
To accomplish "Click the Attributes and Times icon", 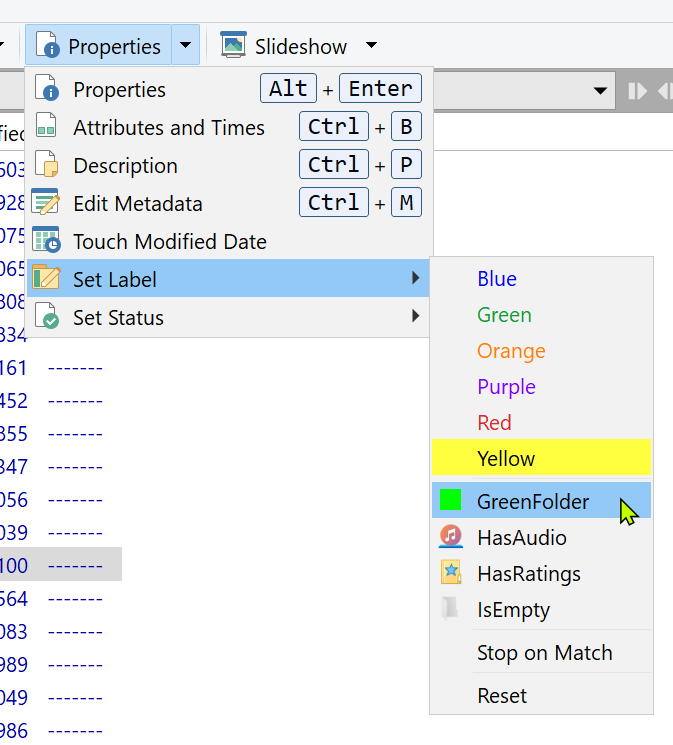I will point(46,125).
